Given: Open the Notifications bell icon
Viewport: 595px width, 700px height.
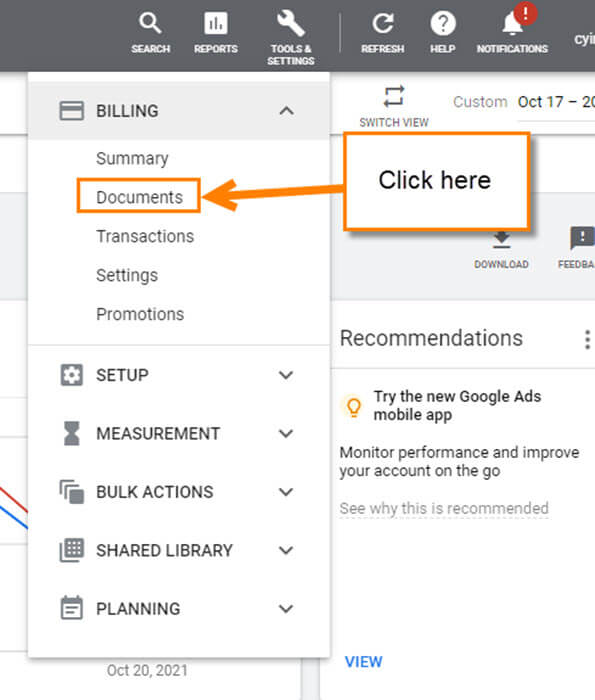Looking at the screenshot, I should click(x=512, y=23).
